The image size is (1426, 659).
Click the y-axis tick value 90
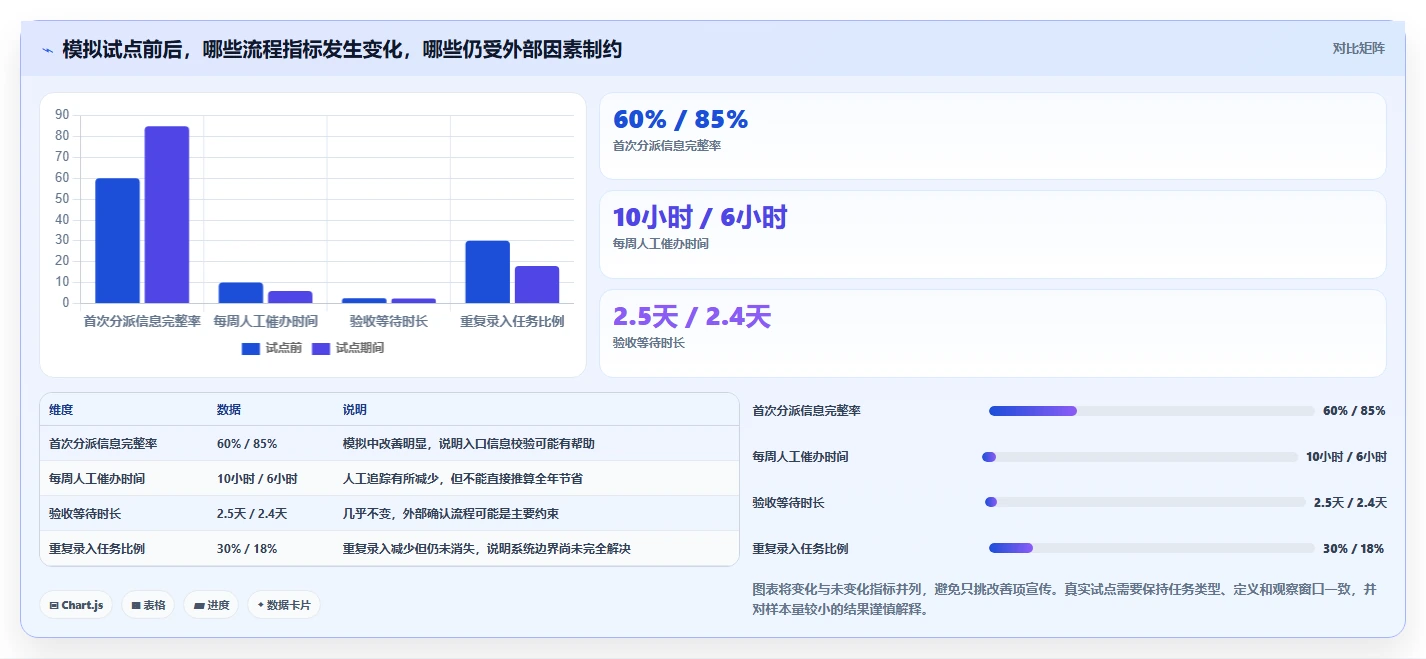point(62,115)
